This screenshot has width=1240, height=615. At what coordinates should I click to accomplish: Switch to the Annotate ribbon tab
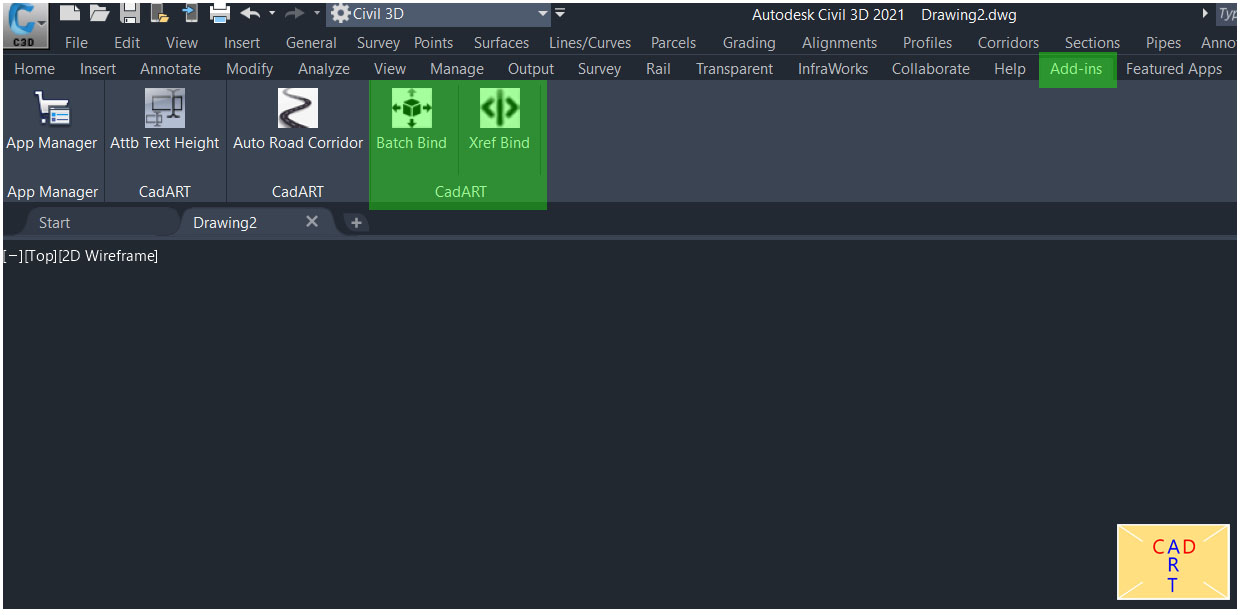point(170,69)
